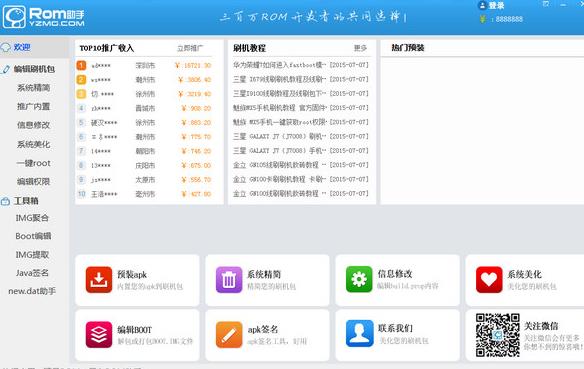Click the purple trash 系统精简 icon
This screenshot has width=584, height=369.
click(x=229, y=279)
